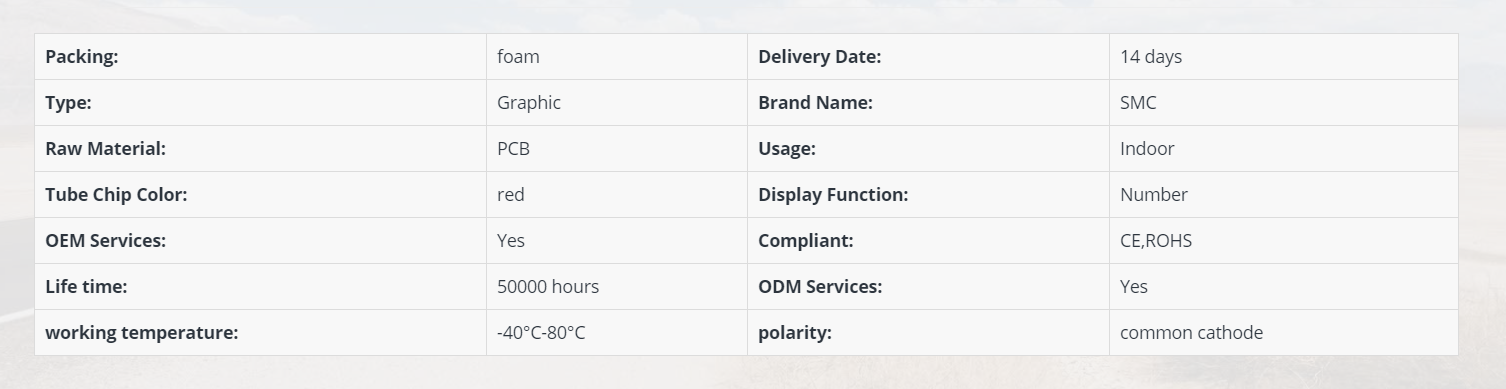Click the Tube Chip Color label

coord(116,195)
